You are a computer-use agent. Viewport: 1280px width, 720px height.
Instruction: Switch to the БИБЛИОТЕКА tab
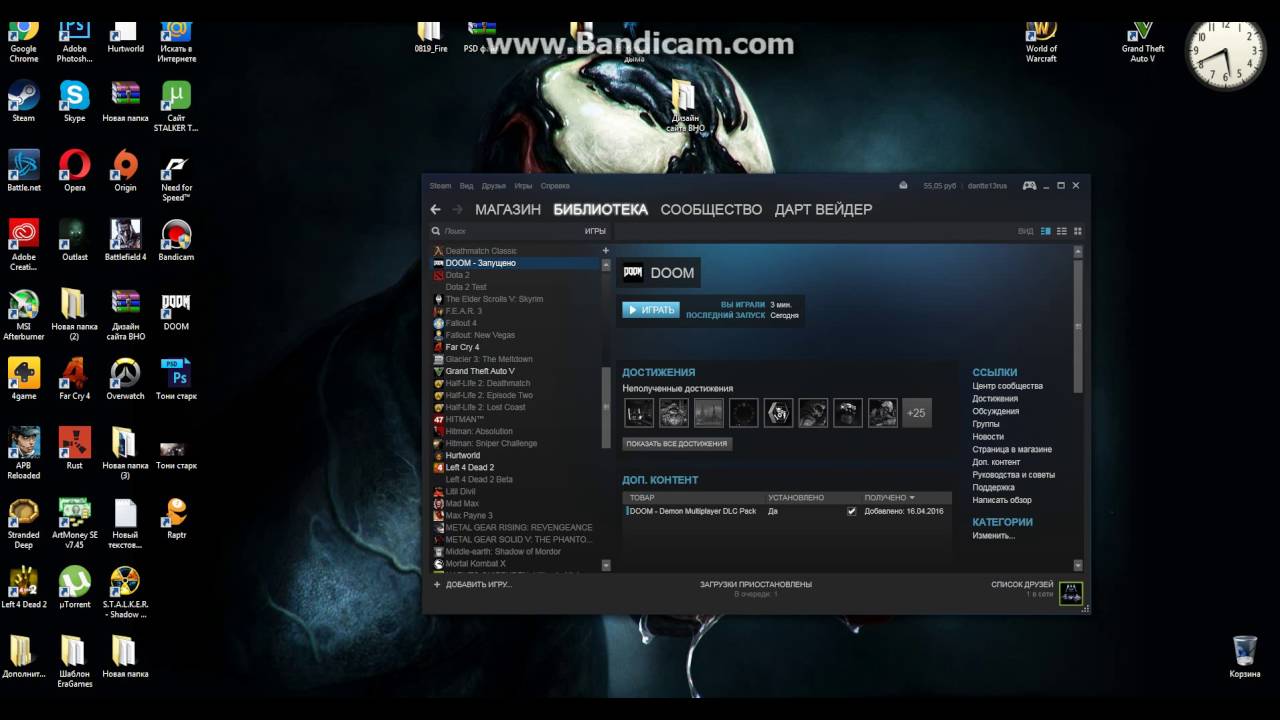601,209
